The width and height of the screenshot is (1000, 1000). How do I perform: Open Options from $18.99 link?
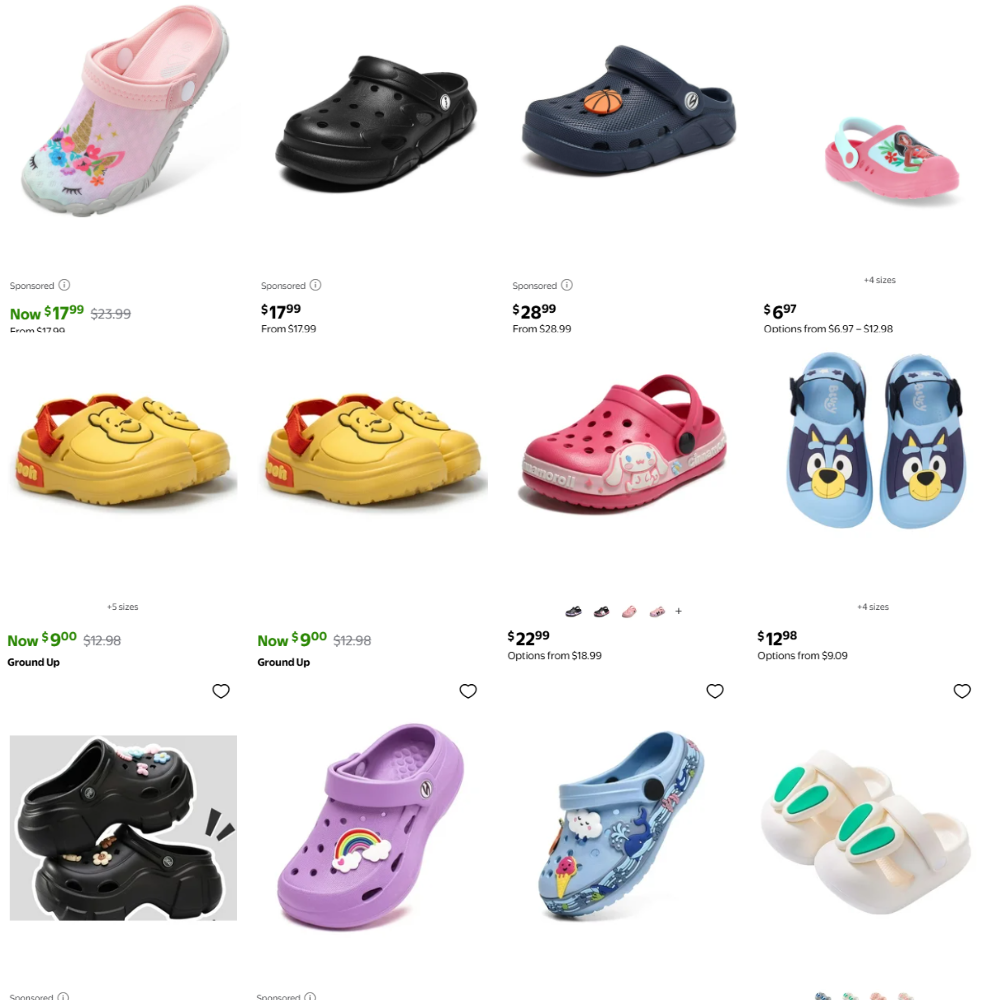pos(554,656)
